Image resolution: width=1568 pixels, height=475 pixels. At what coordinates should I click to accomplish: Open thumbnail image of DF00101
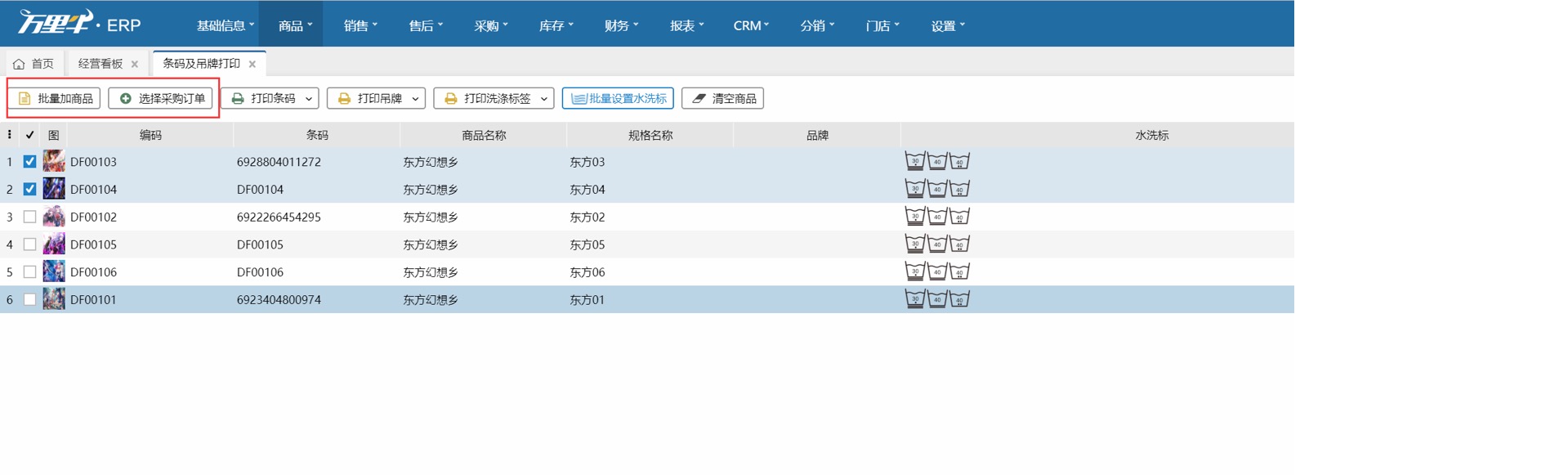[x=54, y=299]
